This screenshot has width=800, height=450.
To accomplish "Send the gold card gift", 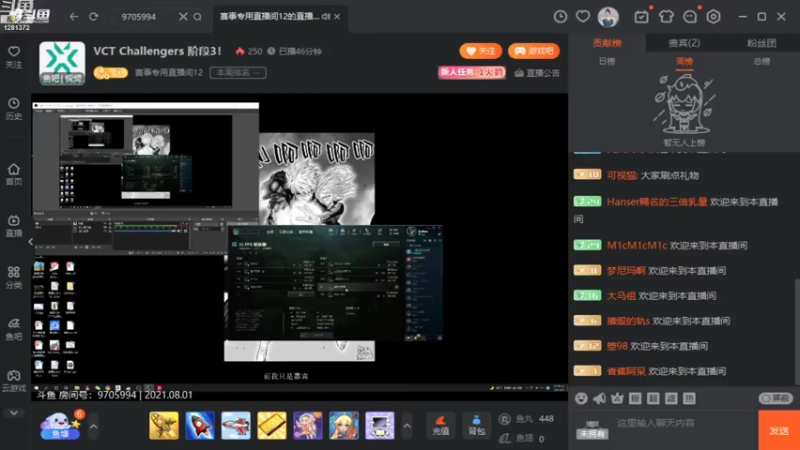I will (272, 426).
